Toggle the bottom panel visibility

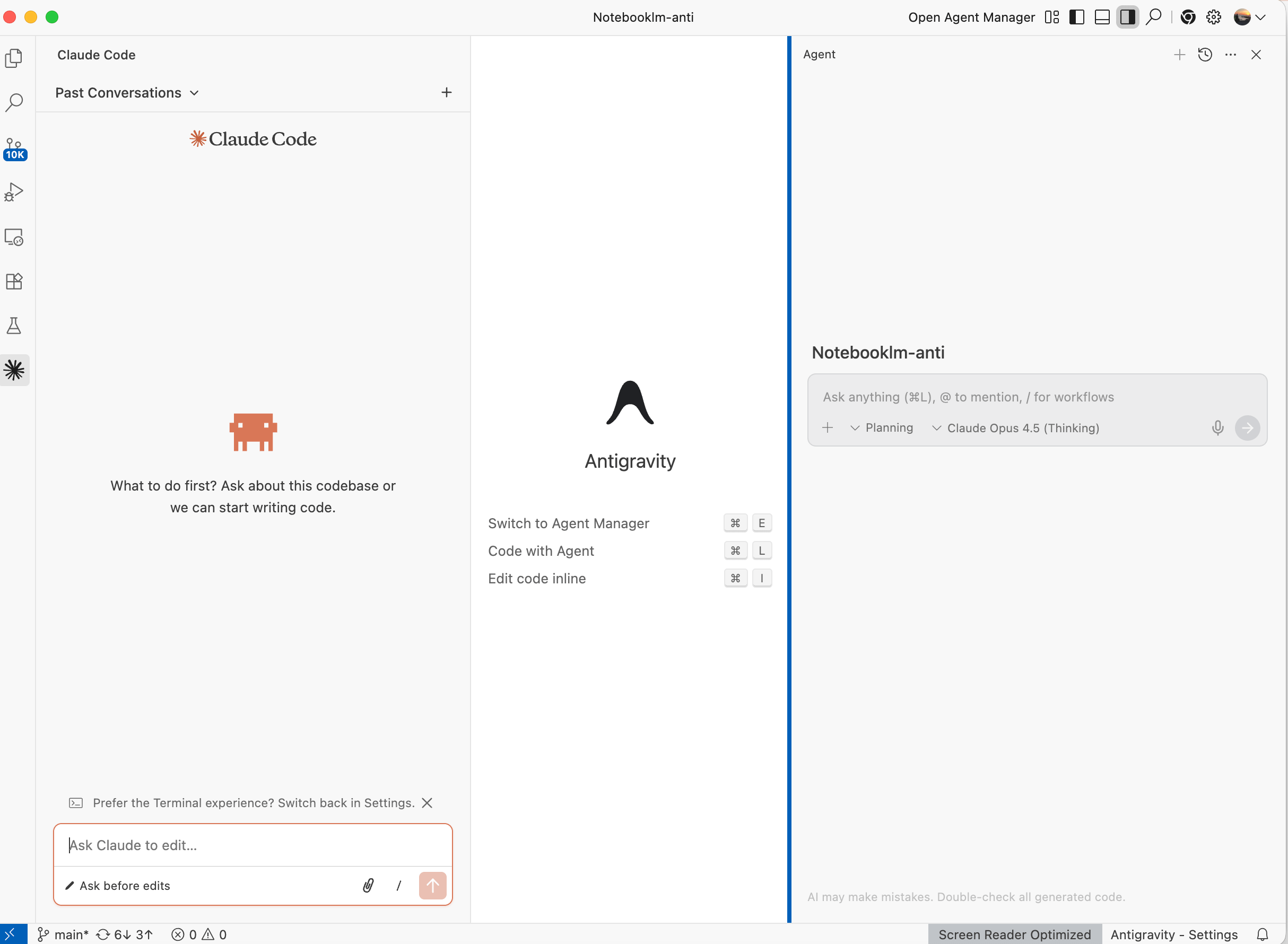click(x=1102, y=17)
